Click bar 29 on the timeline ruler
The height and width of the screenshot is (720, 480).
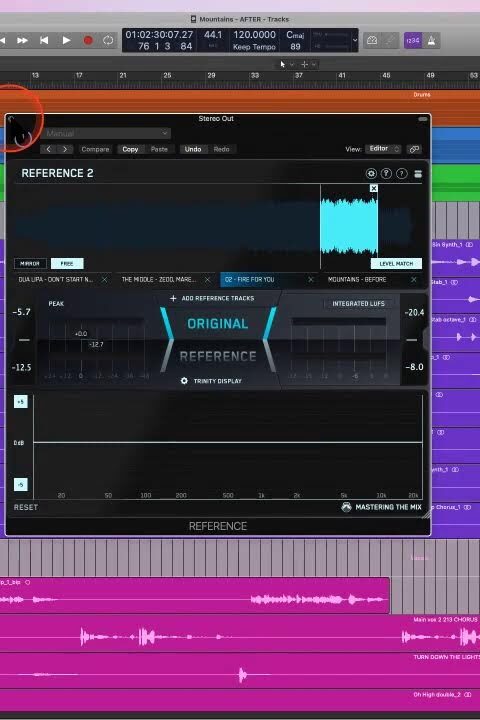tap(211, 75)
